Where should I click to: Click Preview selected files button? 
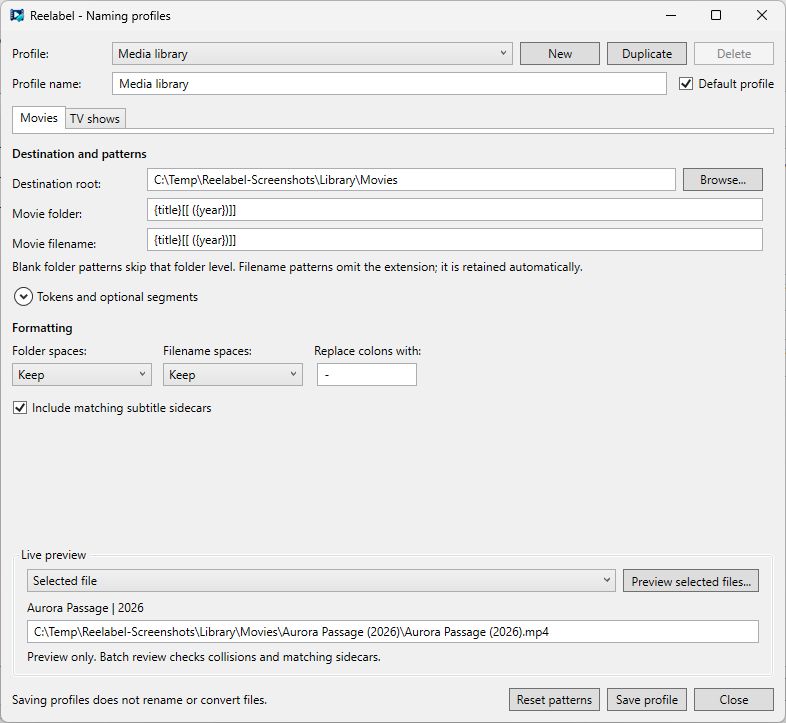pyautogui.click(x=691, y=581)
